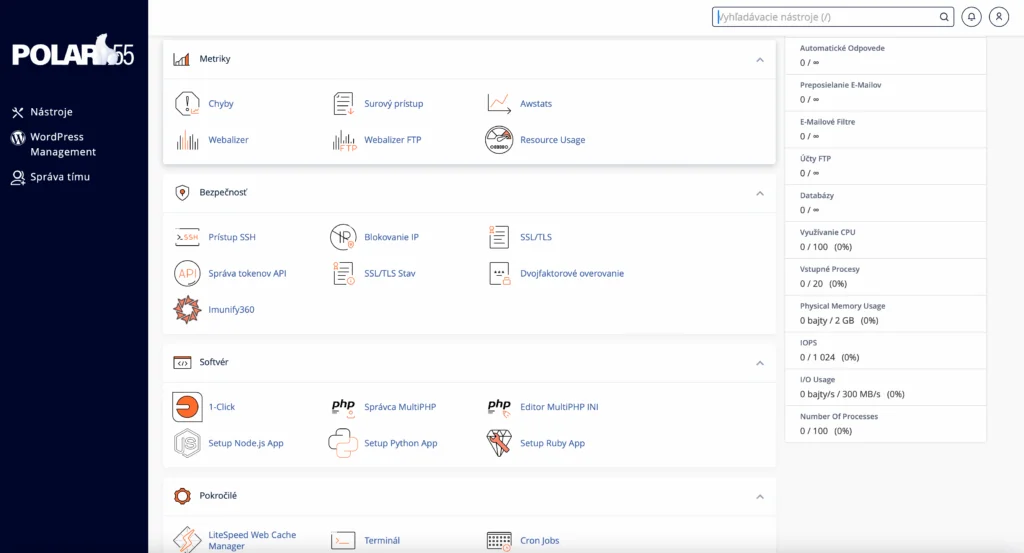Open Správa tímu in the sidebar
This screenshot has height=553, width=1024.
(51, 177)
